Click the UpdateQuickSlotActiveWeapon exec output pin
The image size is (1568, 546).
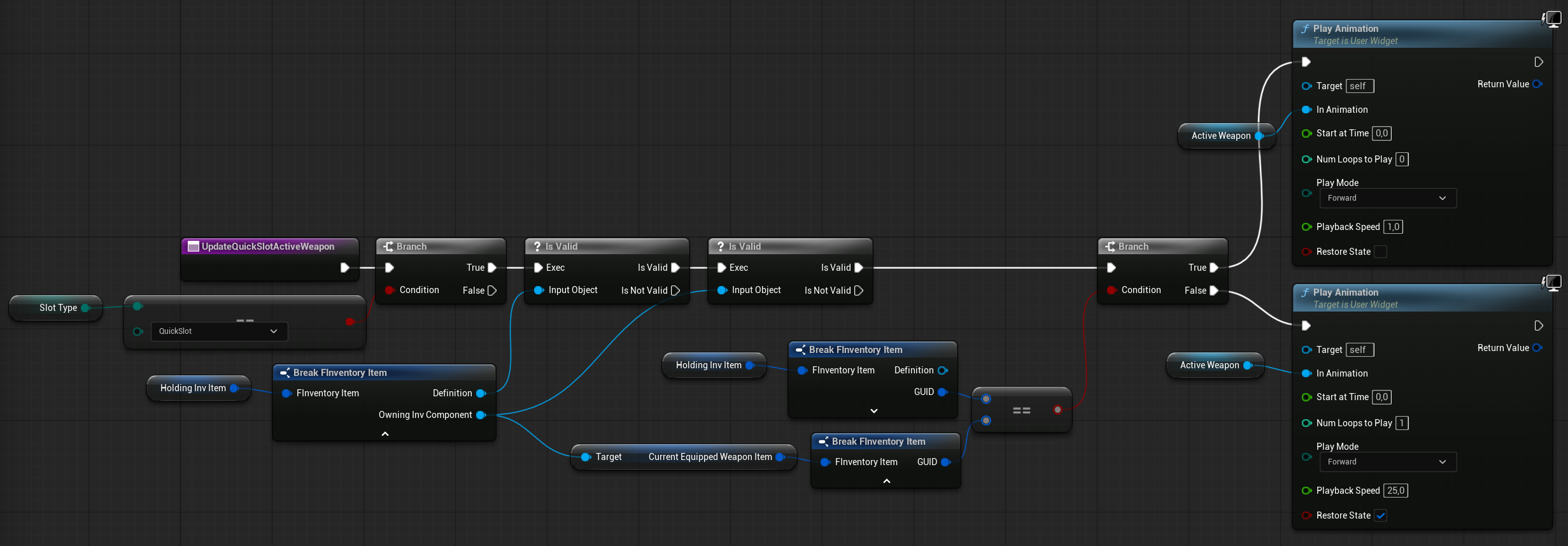pos(344,268)
